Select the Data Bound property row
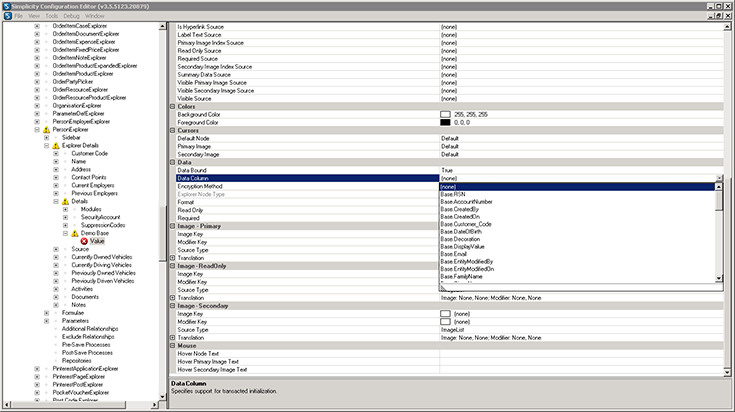 coord(449,170)
